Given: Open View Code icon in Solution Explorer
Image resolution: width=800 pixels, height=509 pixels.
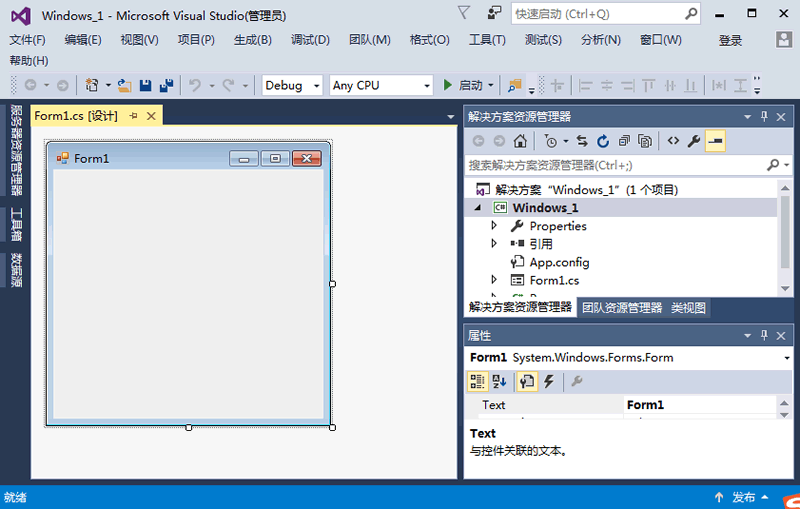Looking at the screenshot, I should point(673,141).
